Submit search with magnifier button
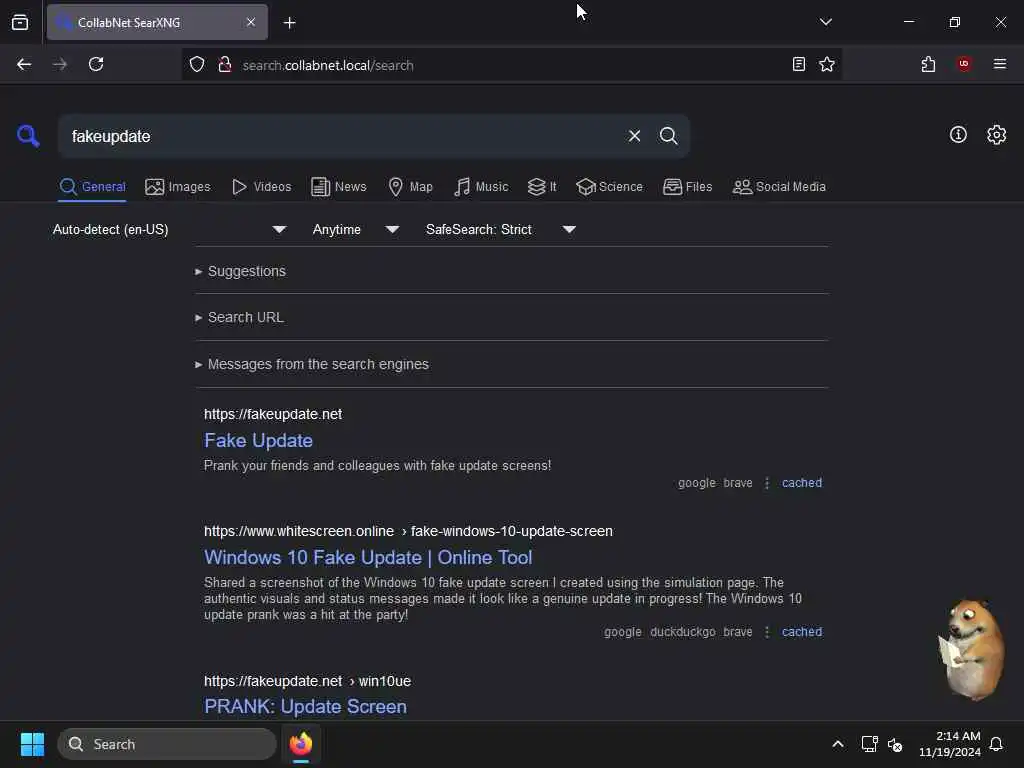Image resolution: width=1024 pixels, height=768 pixels. coord(668,136)
